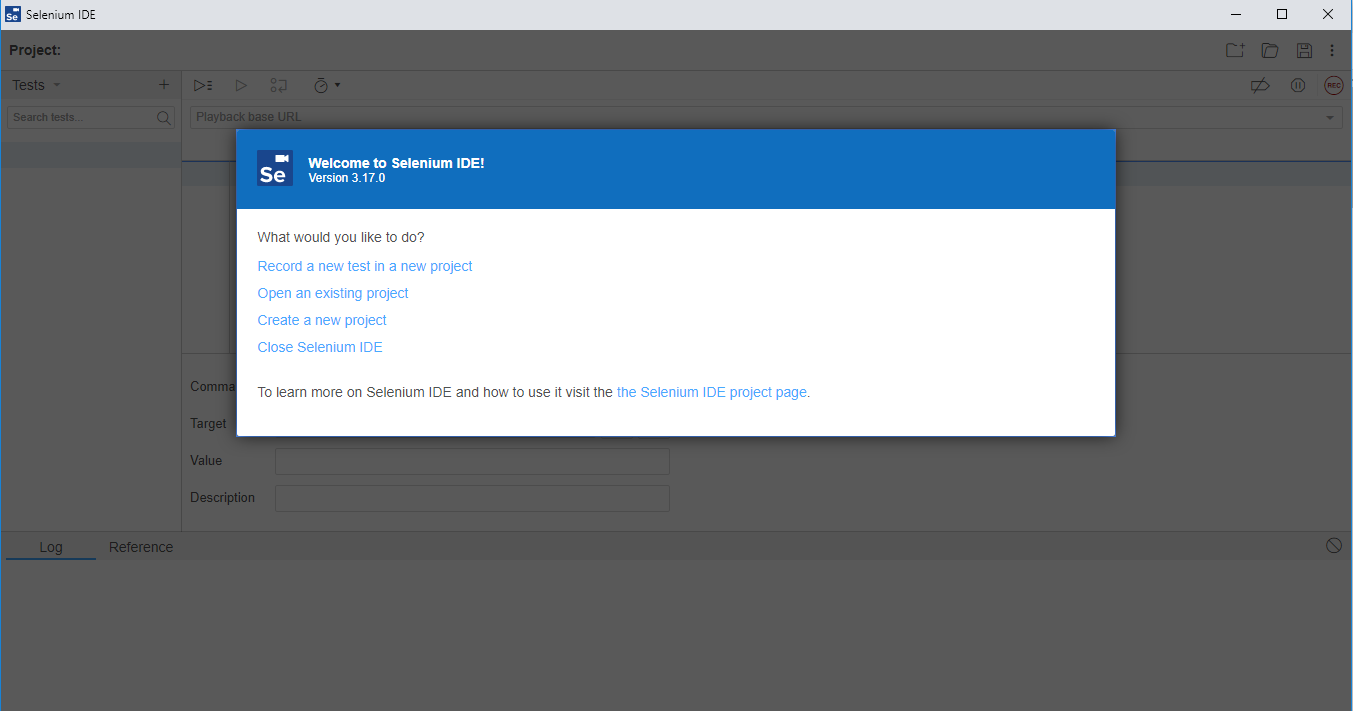The width and height of the screenshot is (1353, 711).
Task: Toggle the disable breakpoints icon
Action: point(1260,86)
